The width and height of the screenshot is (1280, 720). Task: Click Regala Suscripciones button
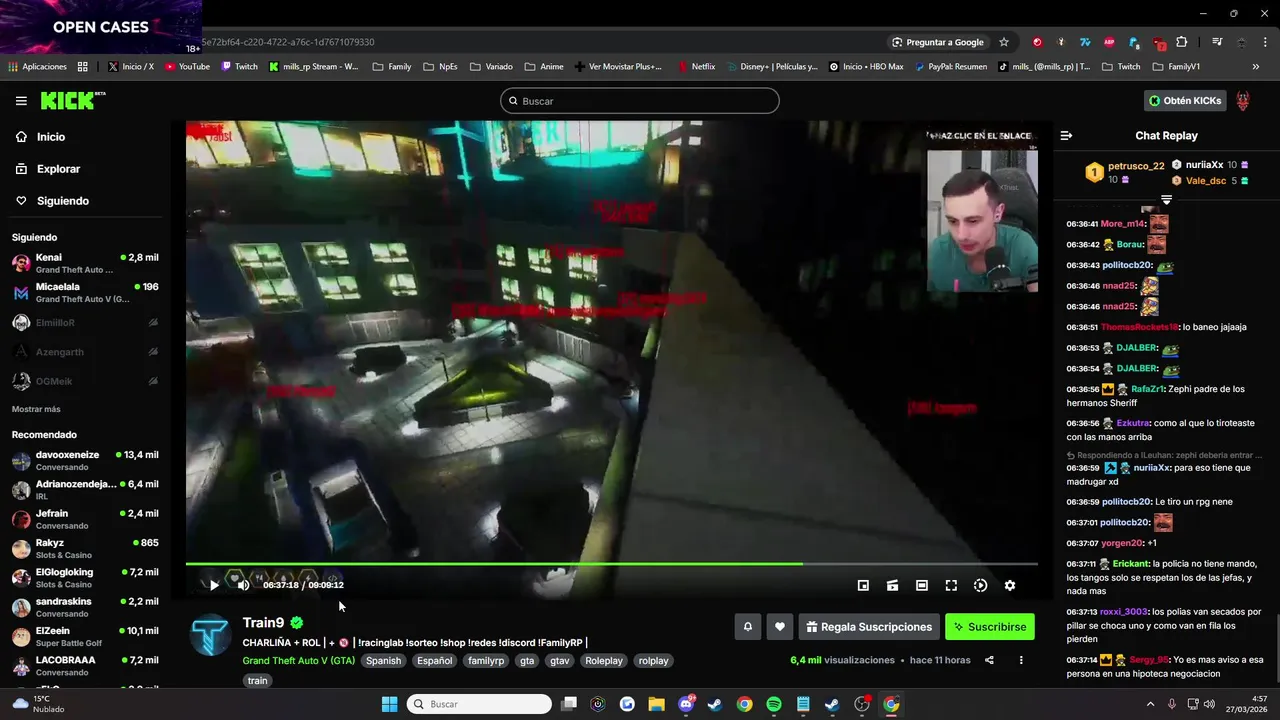[869, 627]
